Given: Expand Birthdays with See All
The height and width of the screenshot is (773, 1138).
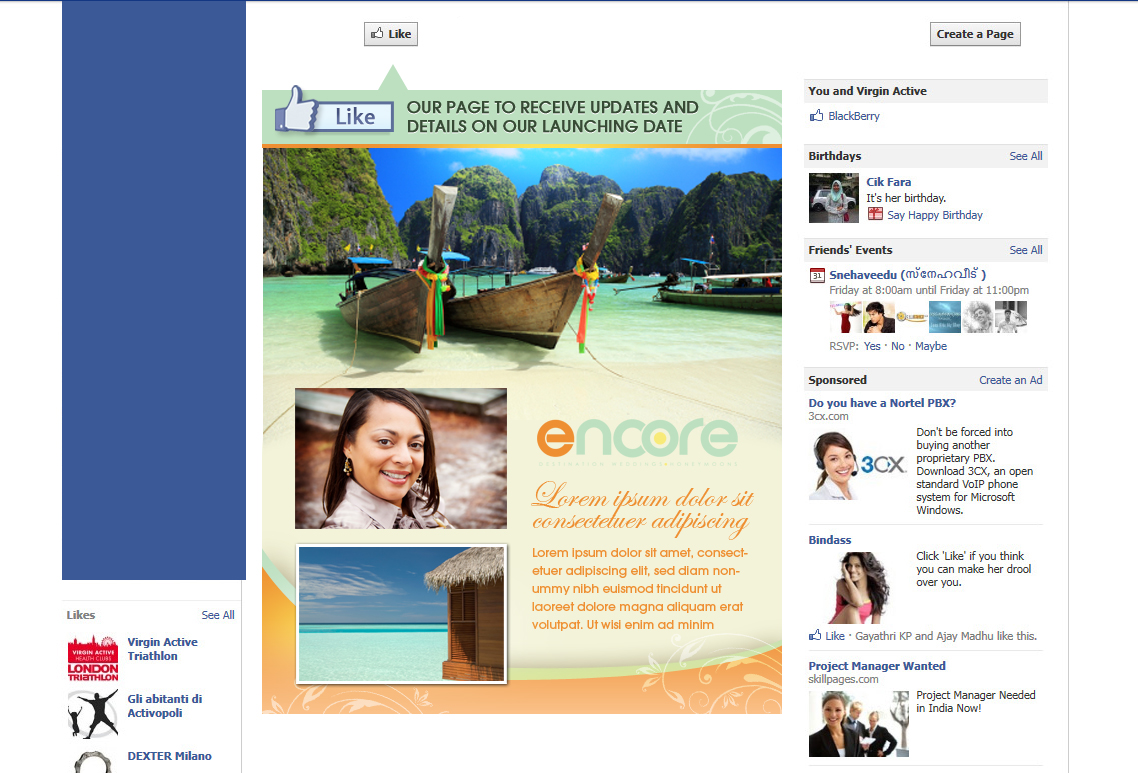Looking at the screenshot, I should coord(1025,156).
